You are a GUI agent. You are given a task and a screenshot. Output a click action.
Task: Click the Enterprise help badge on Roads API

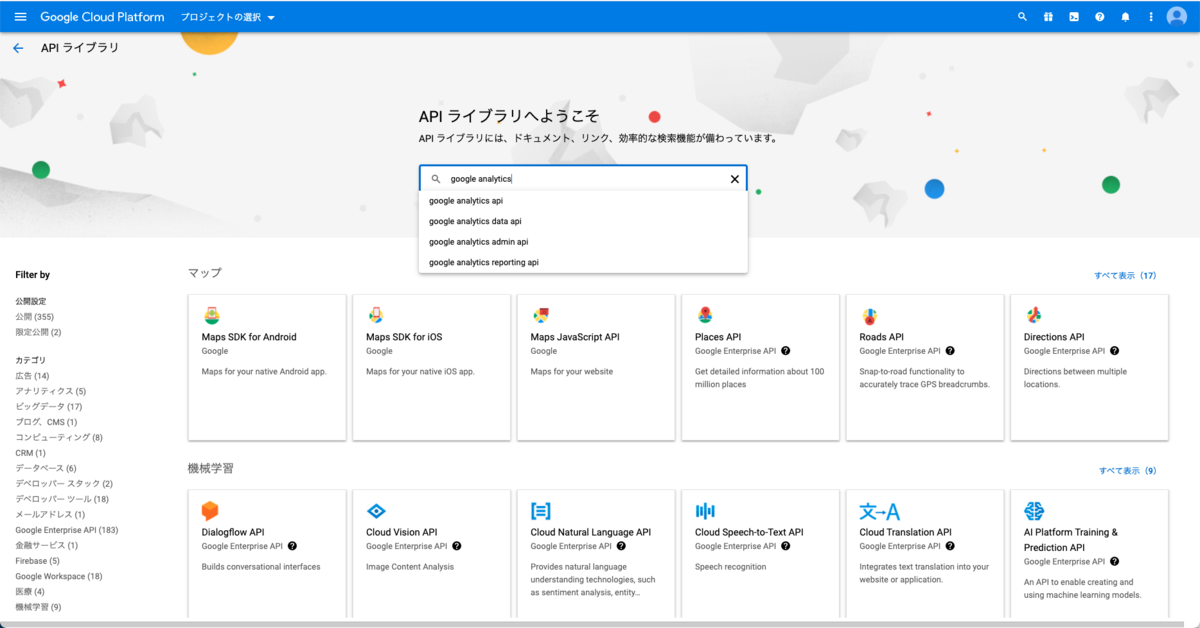coord(950,351)
